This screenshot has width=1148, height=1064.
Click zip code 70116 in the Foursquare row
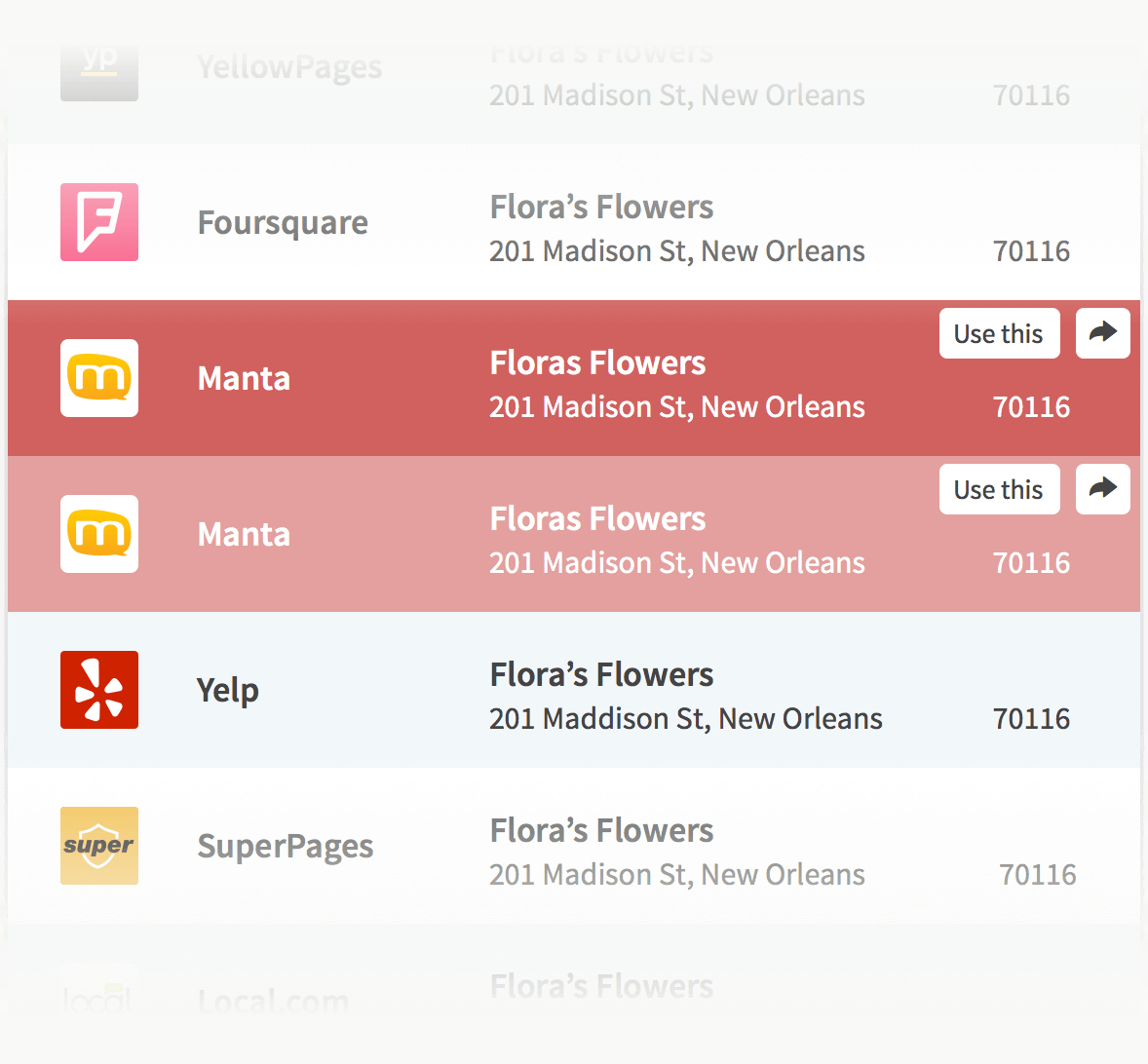[x=1032, y=251]
